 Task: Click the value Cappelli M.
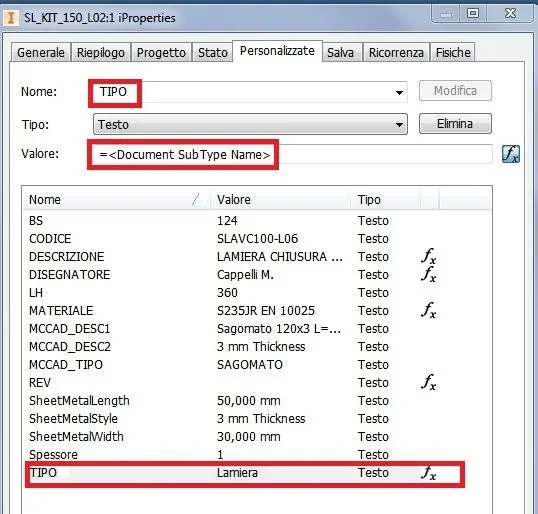pos(245,274)
